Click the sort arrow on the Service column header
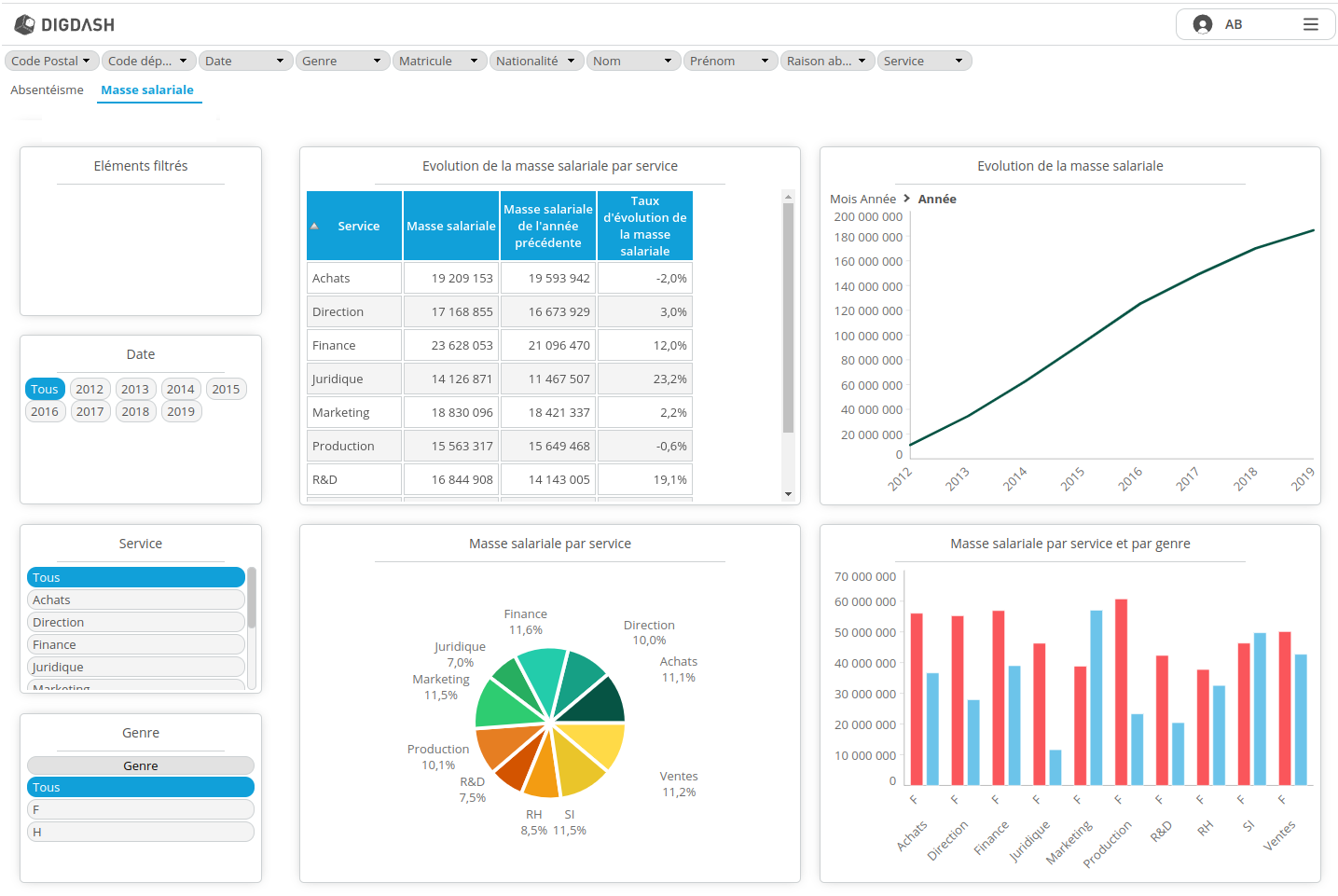The height and width of the screenshot is (896, 1338). [315, 226]
